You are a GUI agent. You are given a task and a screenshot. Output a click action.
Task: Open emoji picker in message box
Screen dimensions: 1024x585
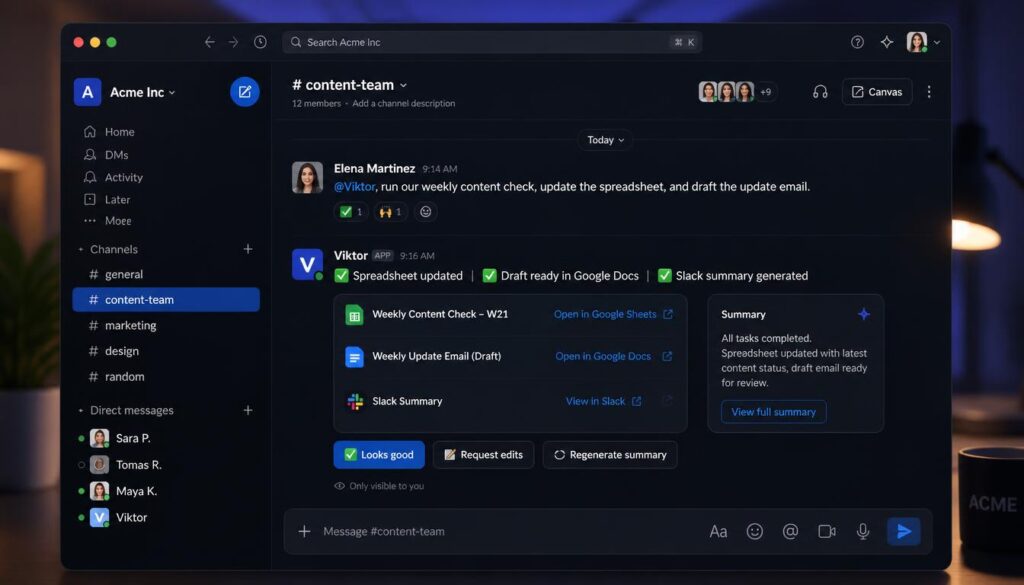coord(754,531)
